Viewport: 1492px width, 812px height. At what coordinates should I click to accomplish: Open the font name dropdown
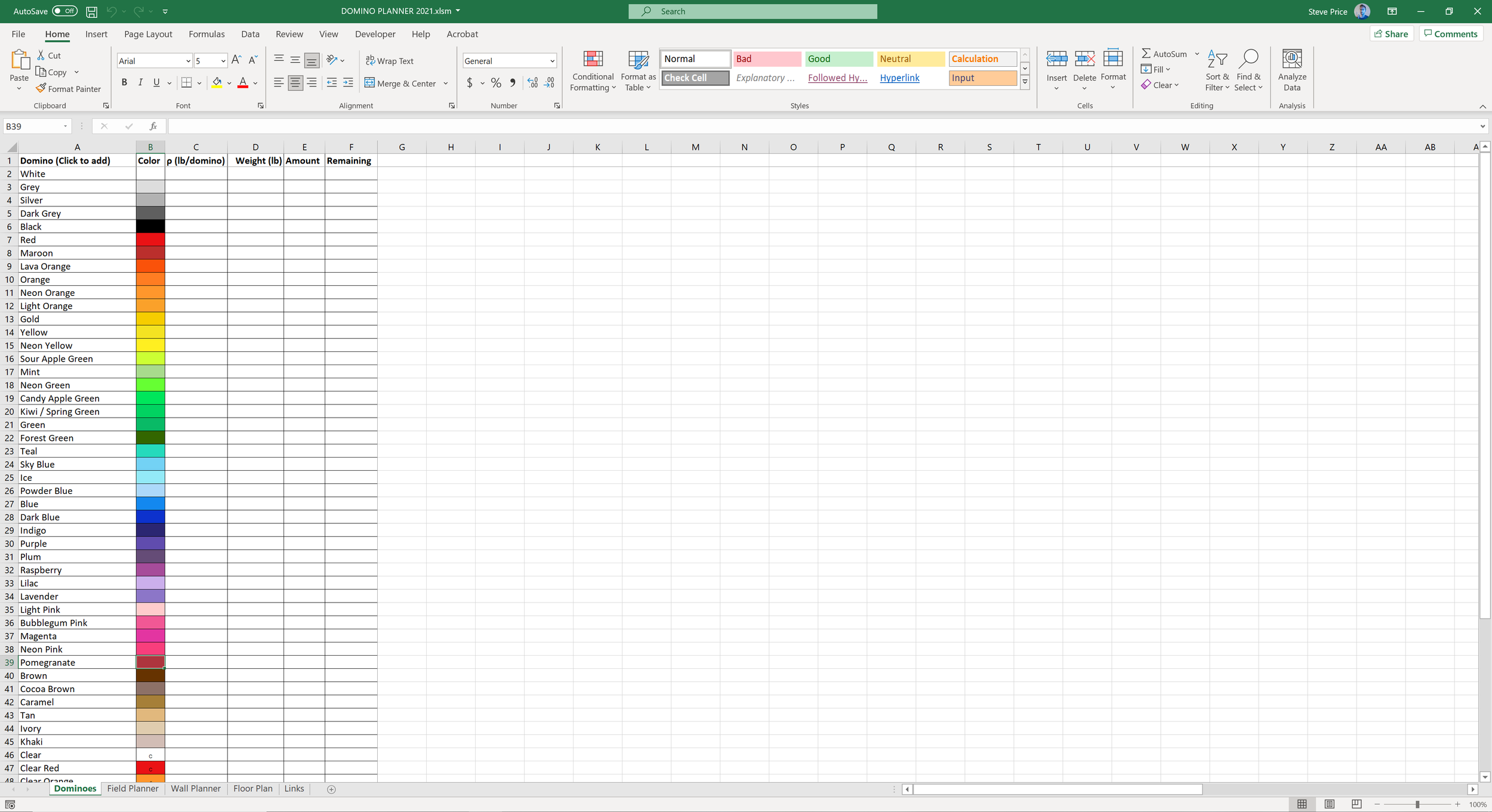[x=188, y=61]
